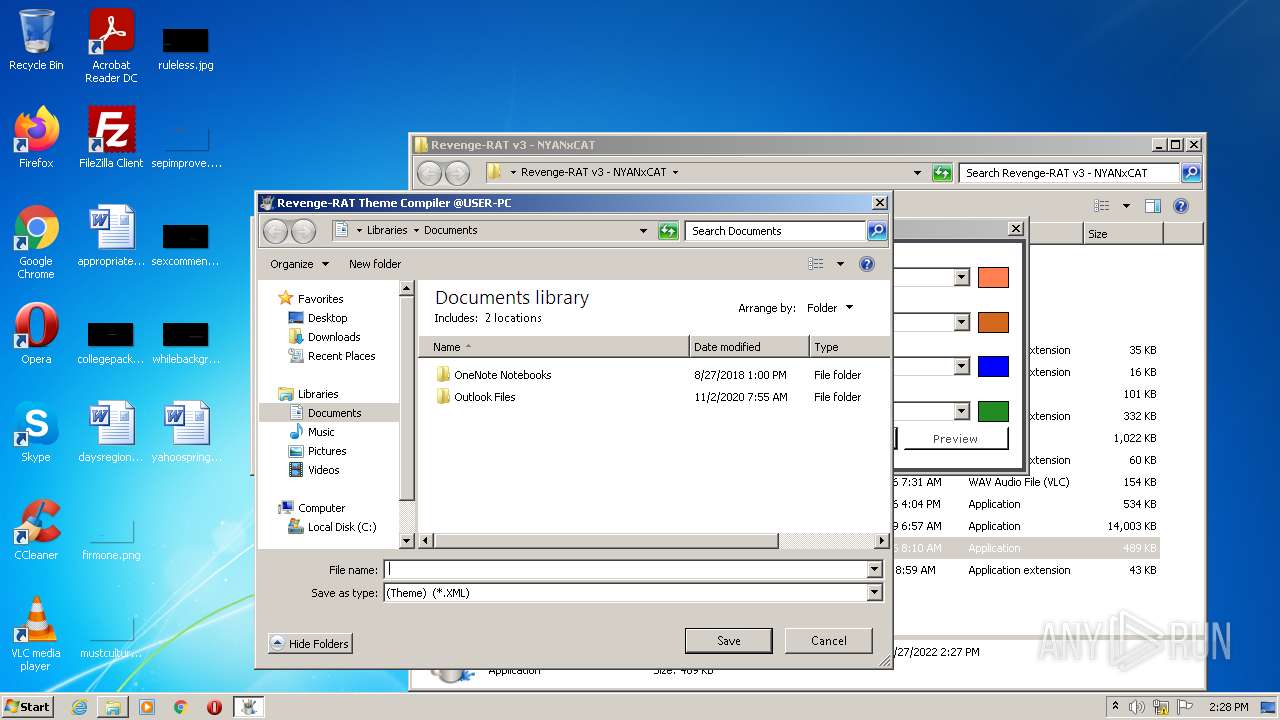Open VLC media player desktop shortcut
The width and height of the screenshot is (1280, 720).
(36, 634)
